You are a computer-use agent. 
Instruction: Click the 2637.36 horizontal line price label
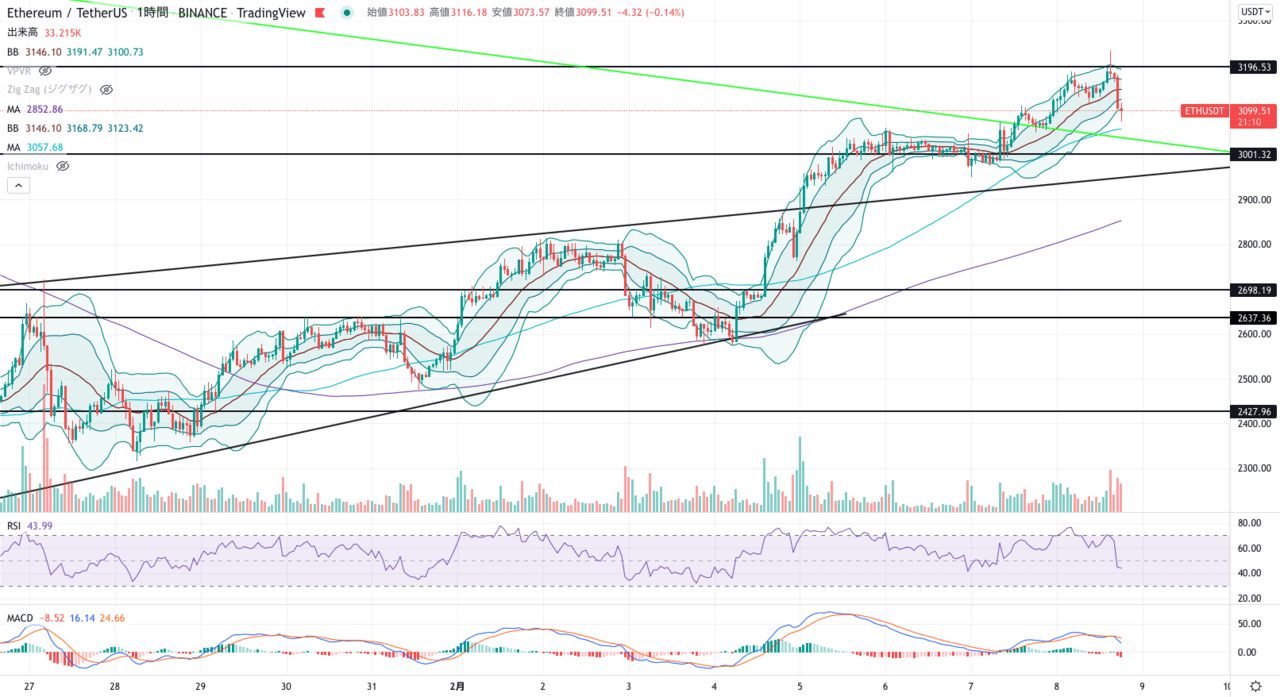(1254, 318)
